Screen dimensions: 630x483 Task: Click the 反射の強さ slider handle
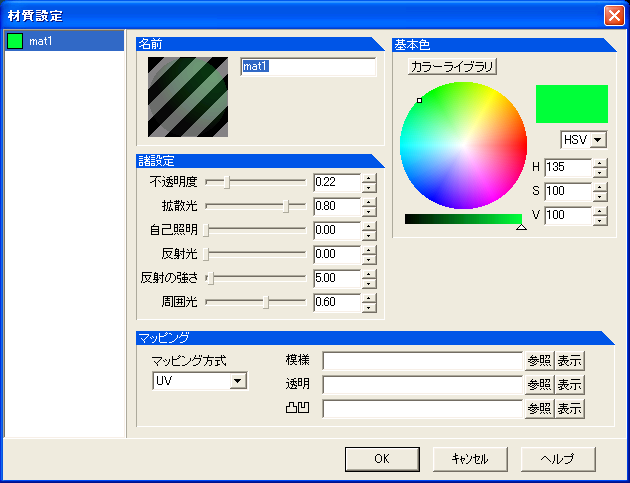point(210,278)
